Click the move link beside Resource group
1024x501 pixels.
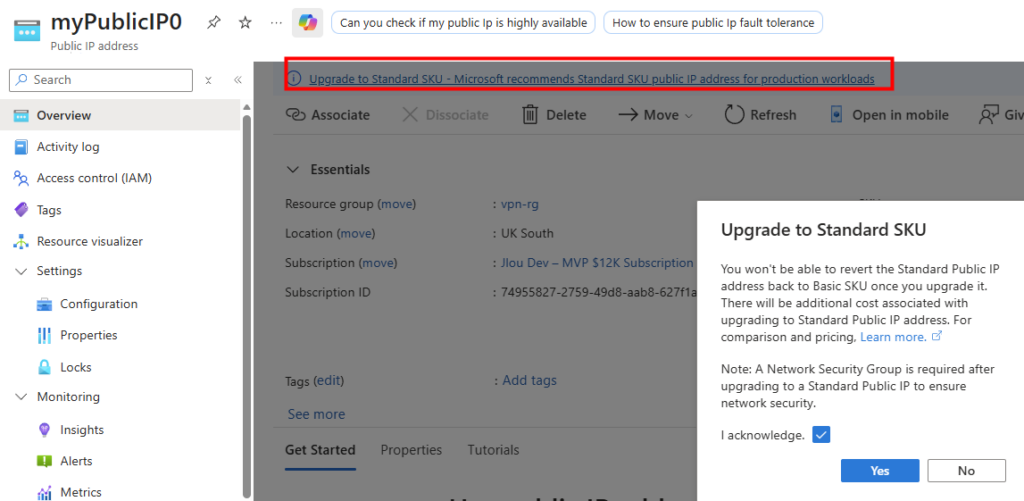point(397,204)
